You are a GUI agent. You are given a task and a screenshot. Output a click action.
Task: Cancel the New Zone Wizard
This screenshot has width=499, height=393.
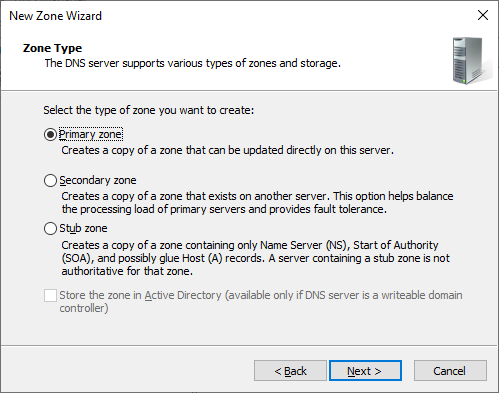point(450,371)
